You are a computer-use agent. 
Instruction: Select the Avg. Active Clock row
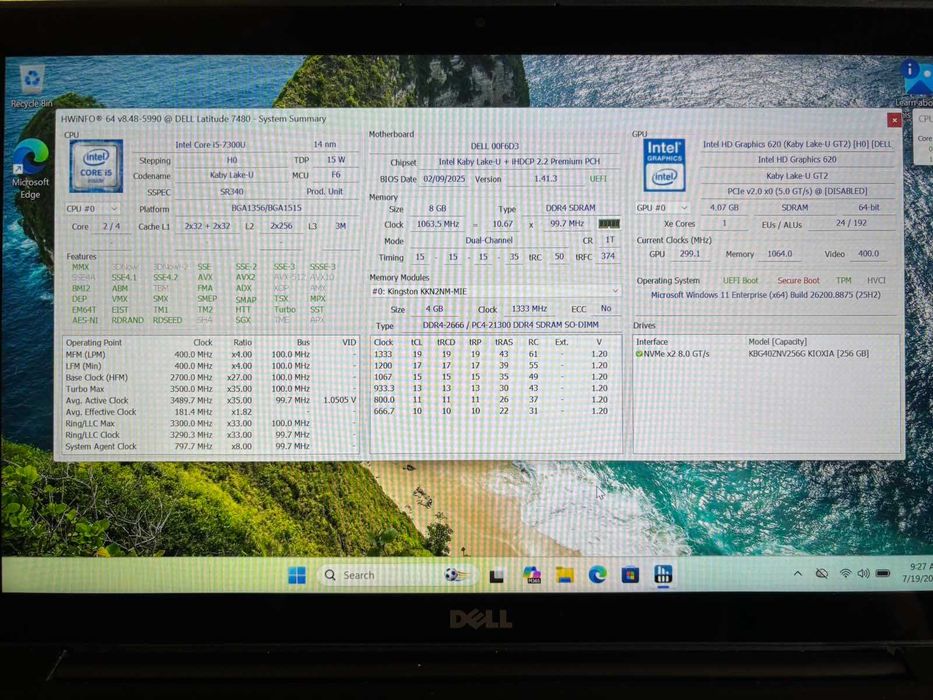click(x=211, y=400)
